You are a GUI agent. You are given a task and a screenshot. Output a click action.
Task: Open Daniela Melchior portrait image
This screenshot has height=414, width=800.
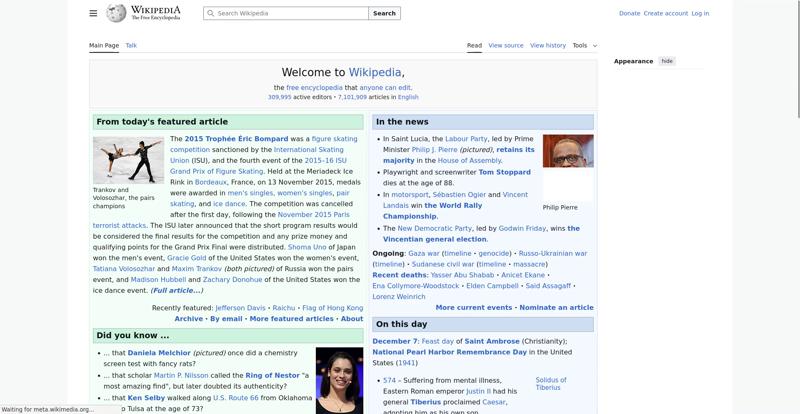tap(339, 380)
